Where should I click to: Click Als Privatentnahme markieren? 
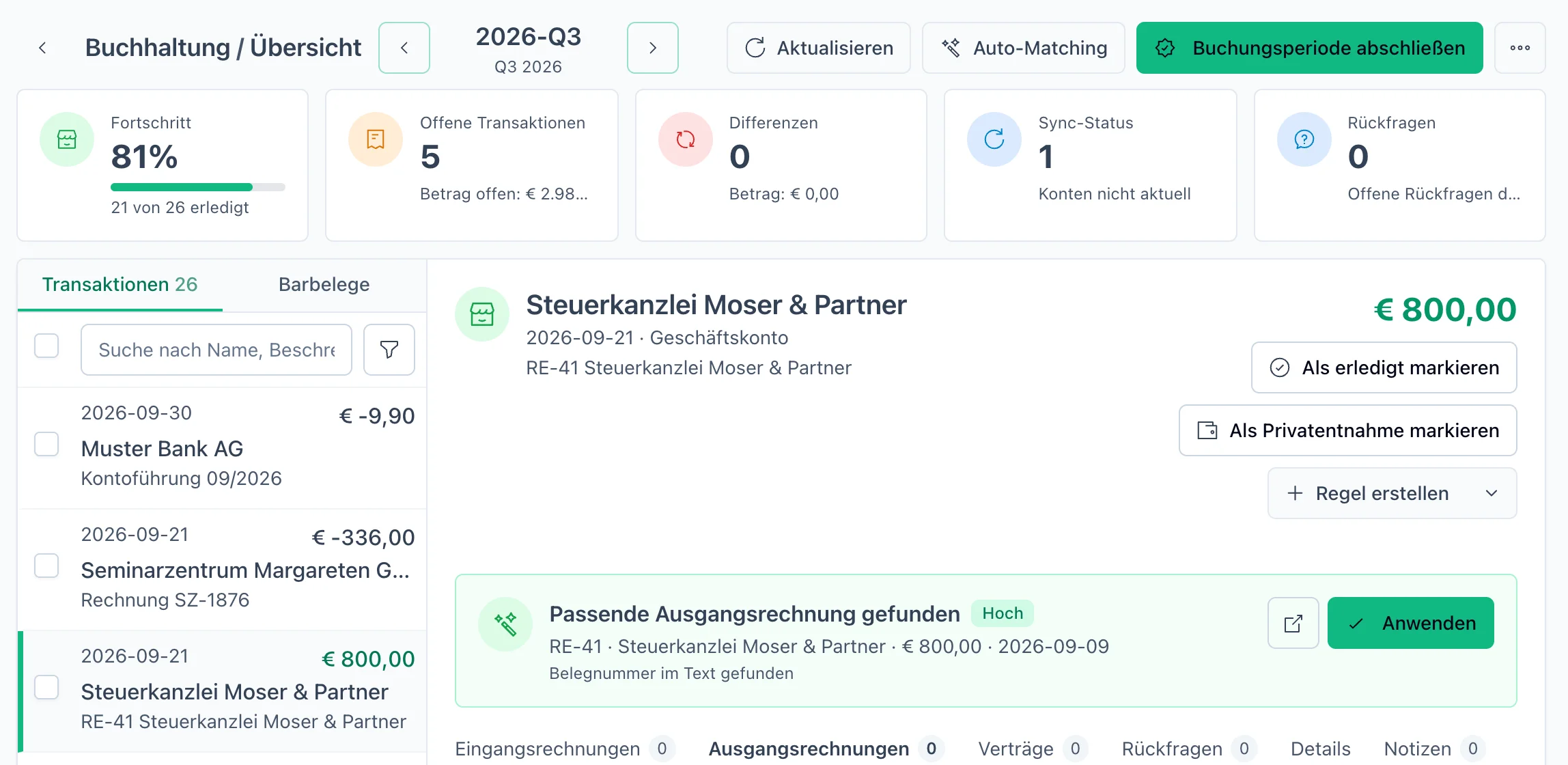coord(1348,430)
